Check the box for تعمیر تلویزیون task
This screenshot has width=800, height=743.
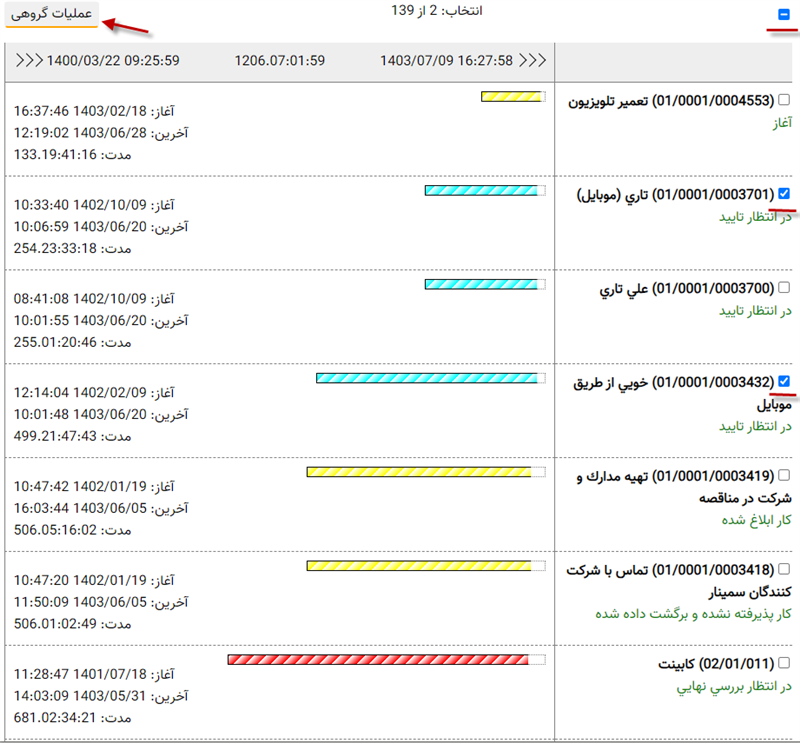pos(784,100)
